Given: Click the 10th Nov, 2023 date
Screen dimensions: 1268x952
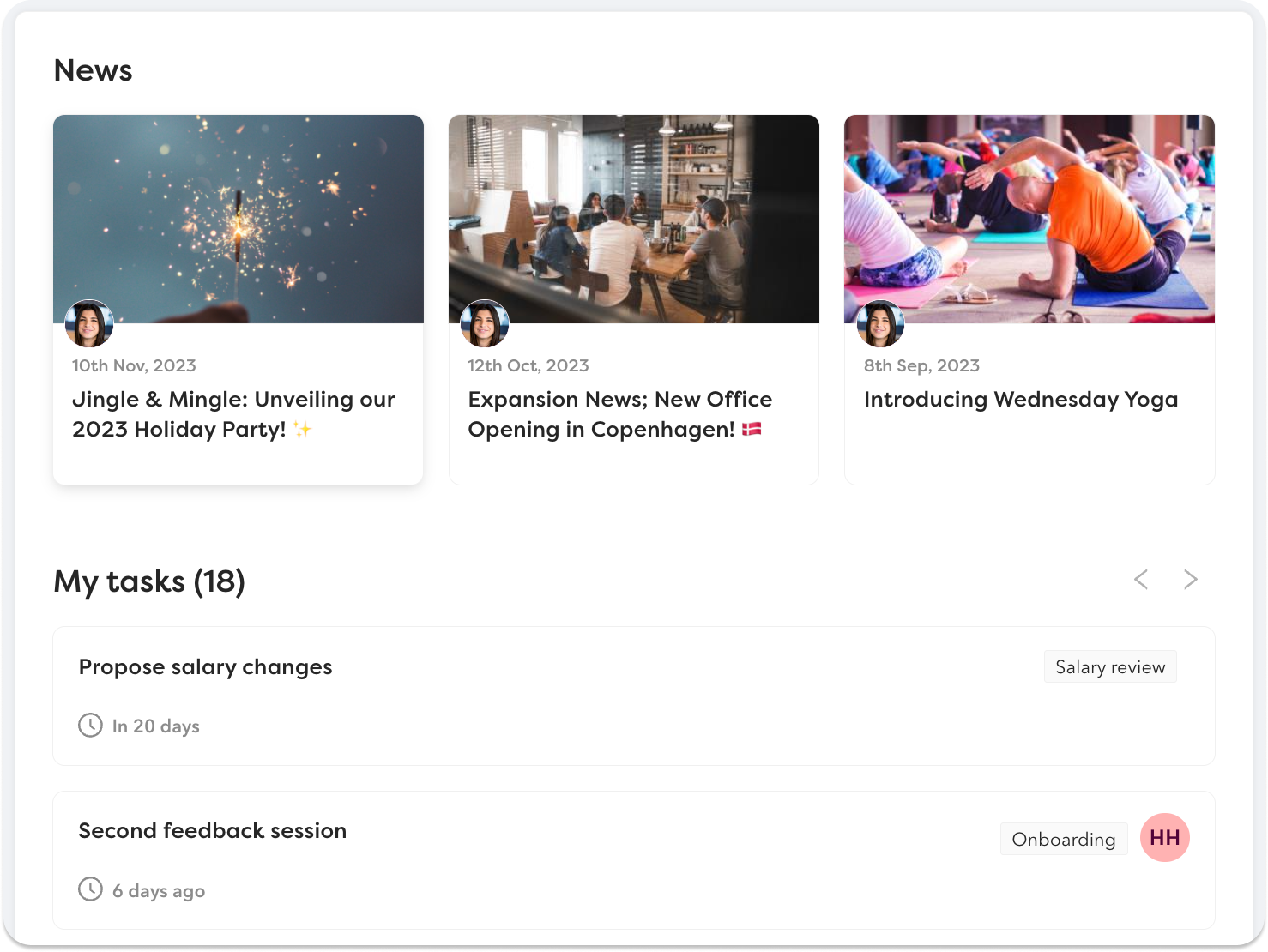Looking at the screenshot, I should [x=134, y=365].
